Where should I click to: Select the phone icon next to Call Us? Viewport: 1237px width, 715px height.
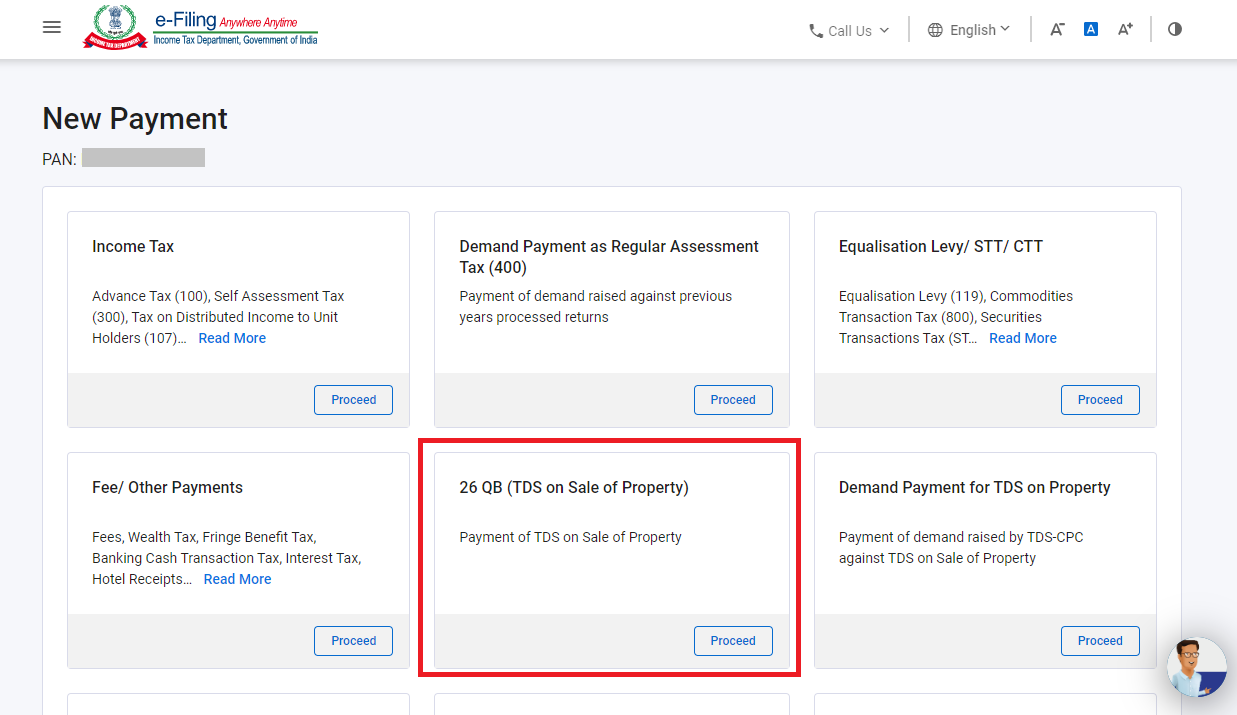816,30
